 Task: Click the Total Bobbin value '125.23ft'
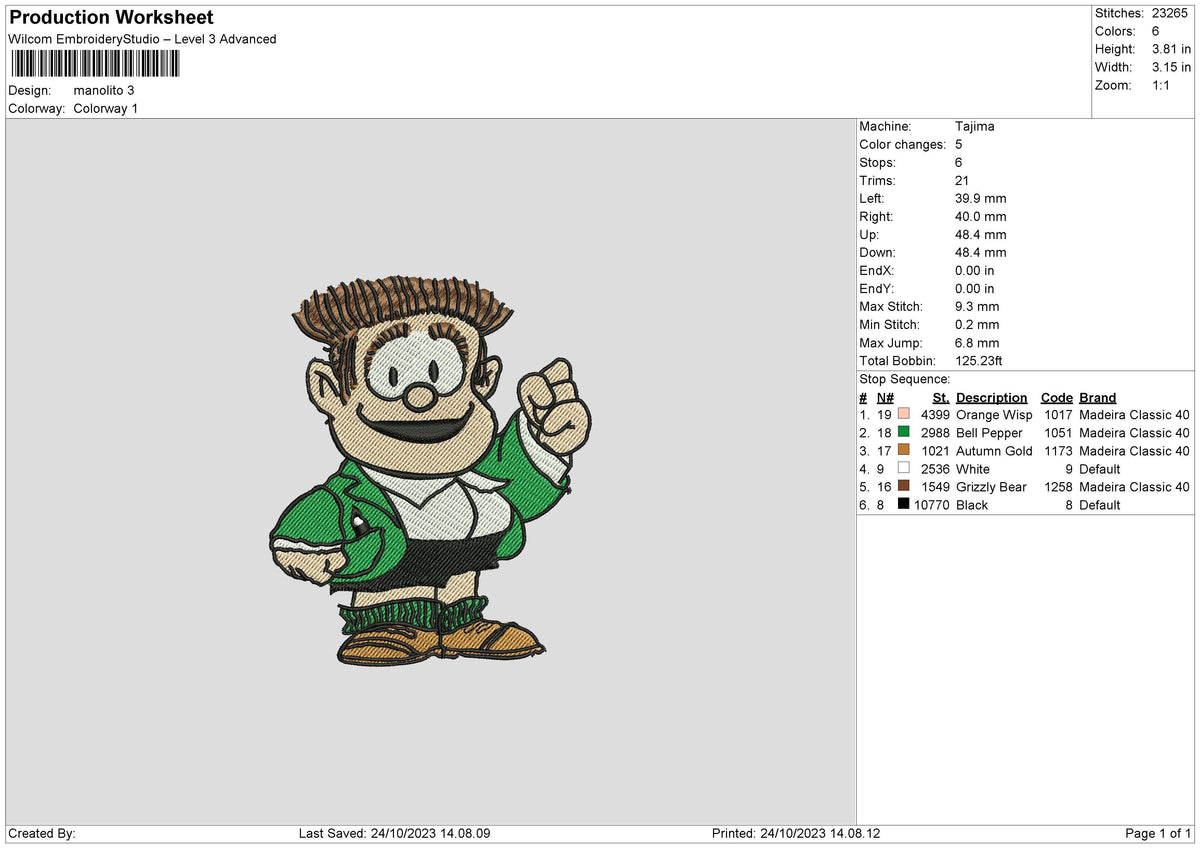tap(979, 360)
